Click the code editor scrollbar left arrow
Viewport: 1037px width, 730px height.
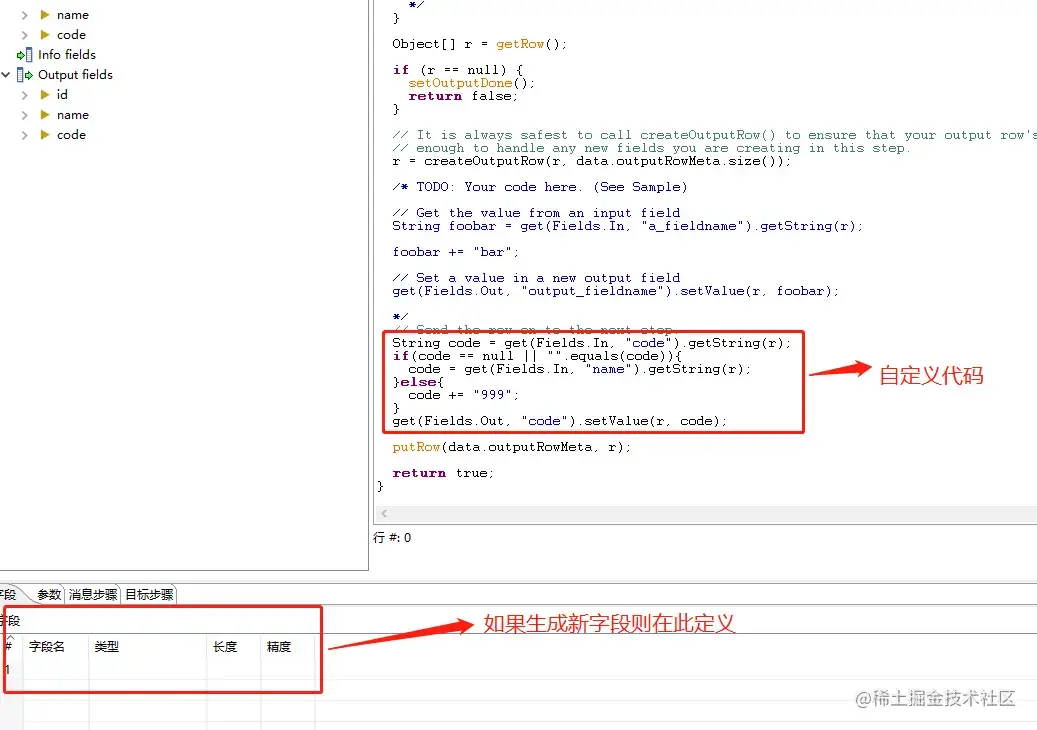(x=384, y=513)
